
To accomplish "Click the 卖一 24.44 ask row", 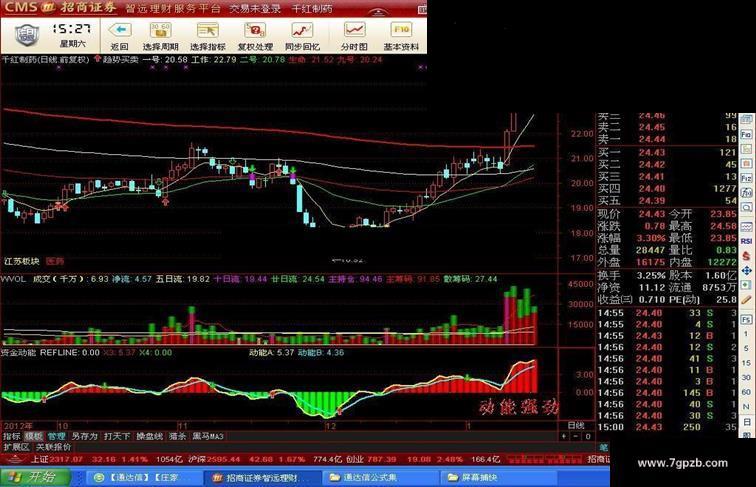I will click(x=667, y=139).
